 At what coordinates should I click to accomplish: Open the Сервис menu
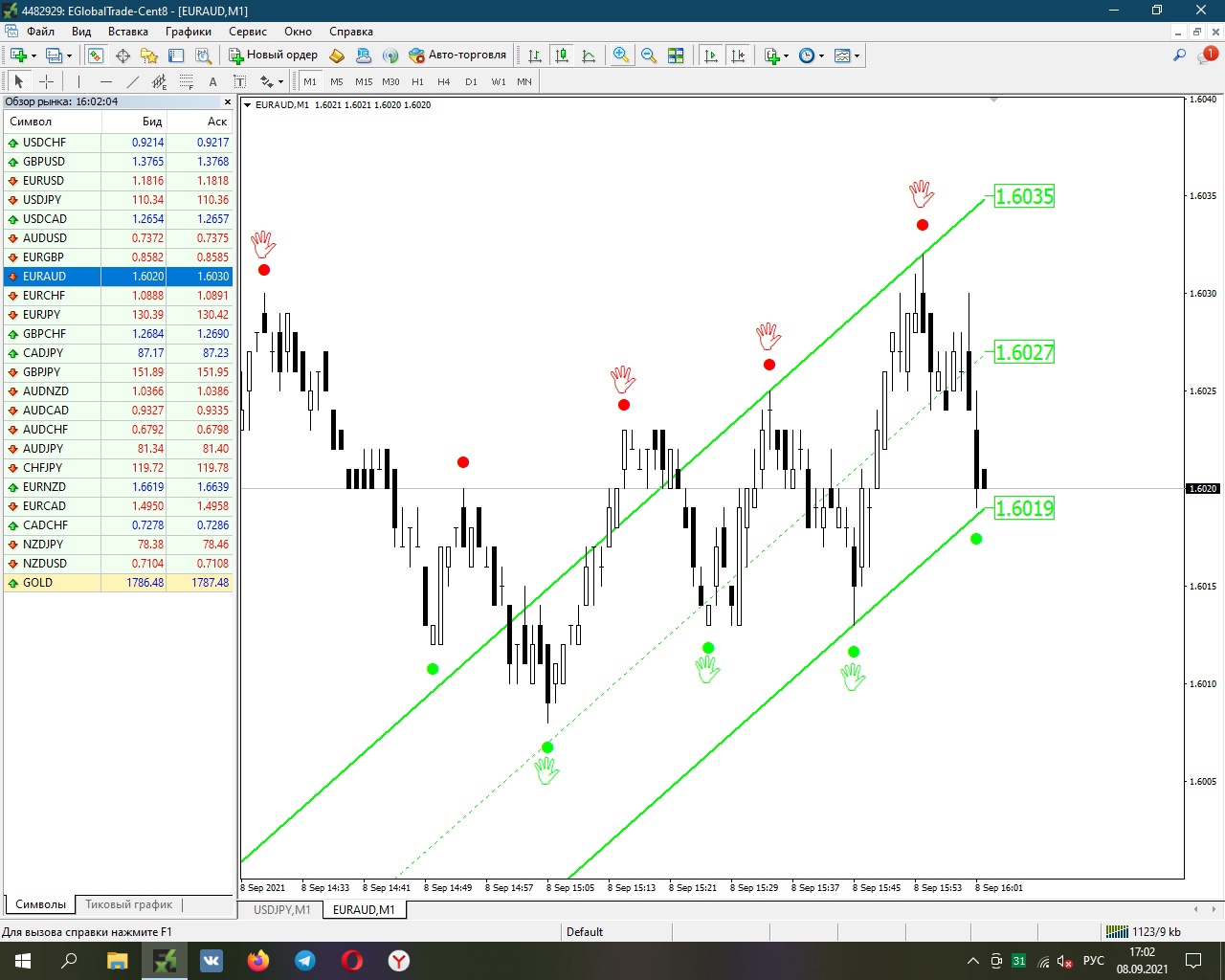pyautogui.click(x=248, y=32)
